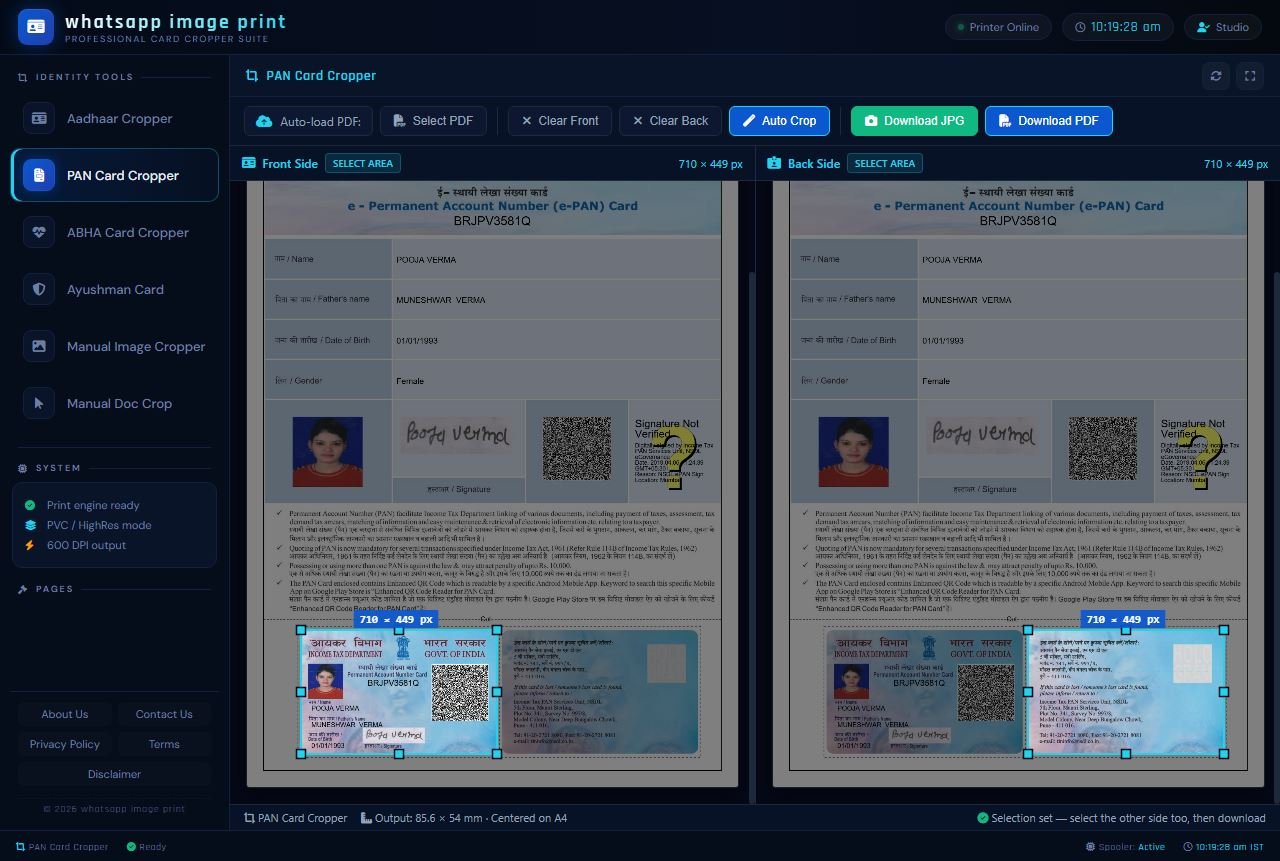Download the cropped card as JPG
The width and height of the screenshot is (1280, 861).
pos(914,121)
